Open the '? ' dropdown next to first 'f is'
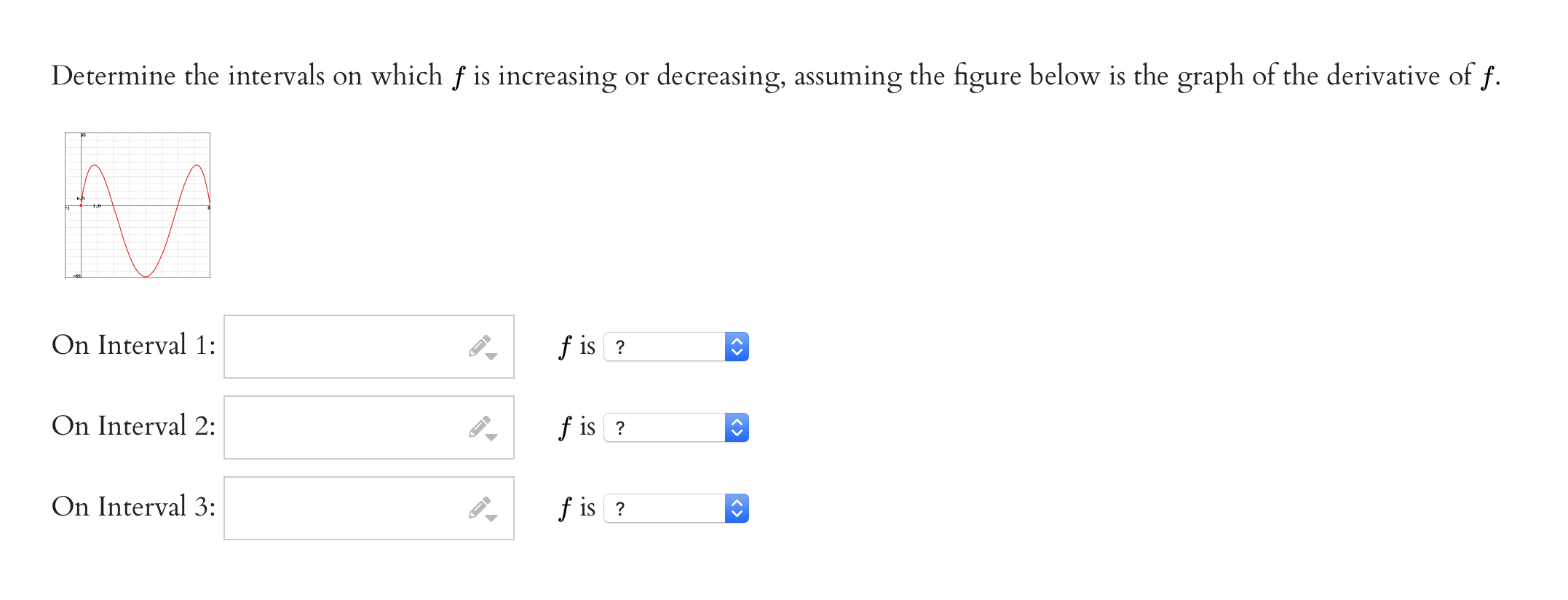The image size is (1568, 600). (x=670, y=347)
